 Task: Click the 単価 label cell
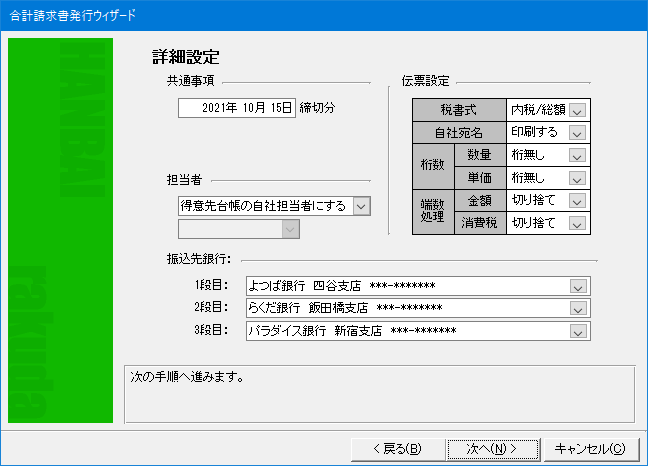pos(480,178)
